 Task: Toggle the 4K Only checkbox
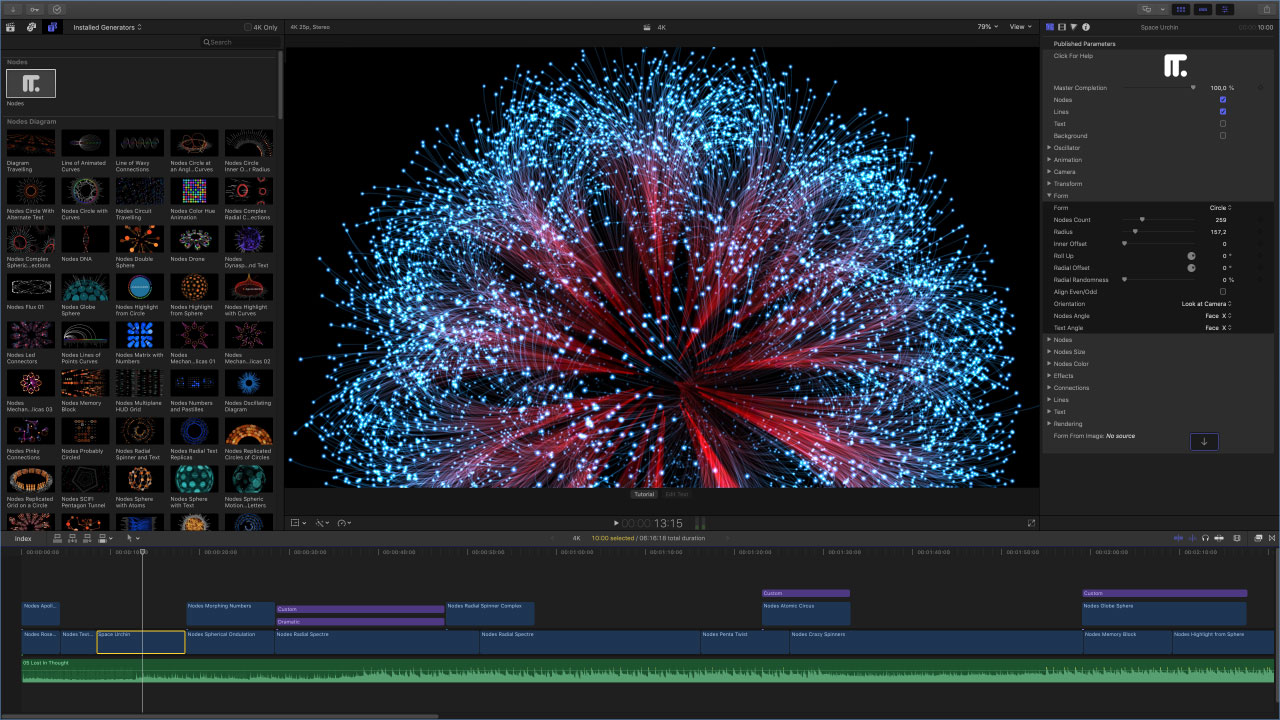click(x=248, y=27)
